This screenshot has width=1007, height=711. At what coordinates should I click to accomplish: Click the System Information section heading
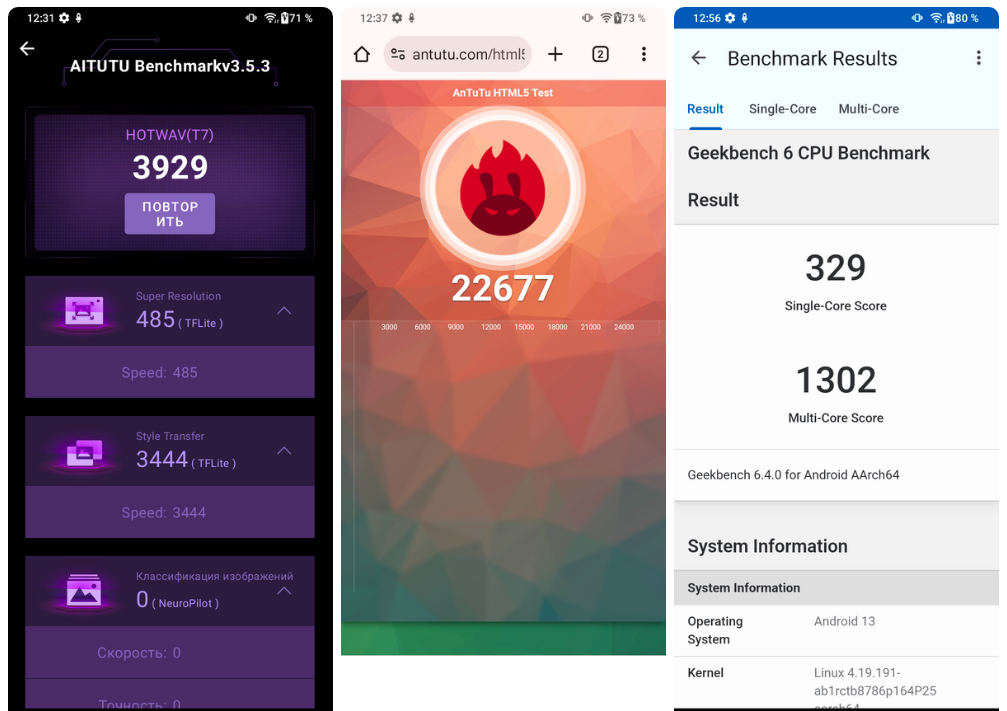767,547
